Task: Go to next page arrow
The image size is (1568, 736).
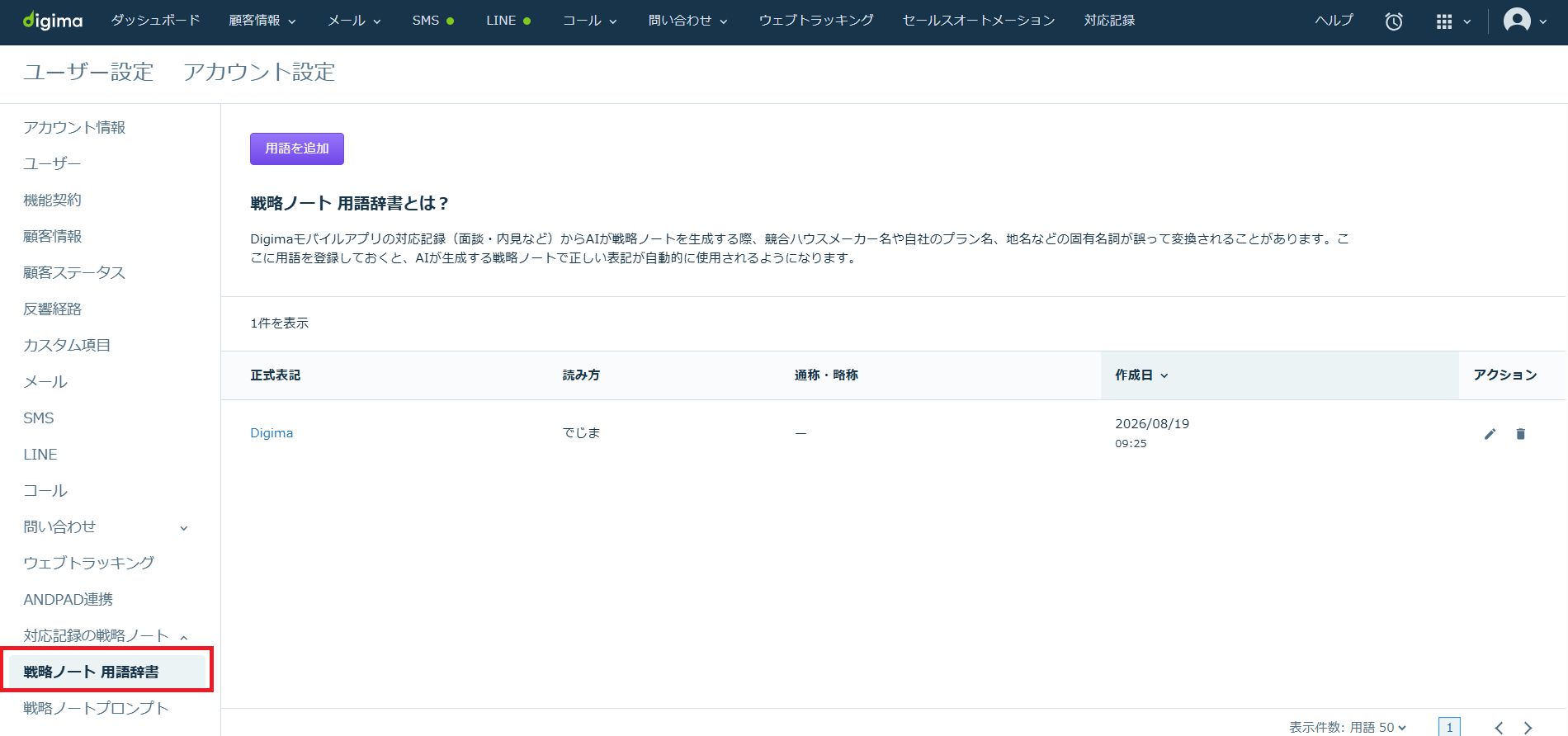Action: point(1528,728)
